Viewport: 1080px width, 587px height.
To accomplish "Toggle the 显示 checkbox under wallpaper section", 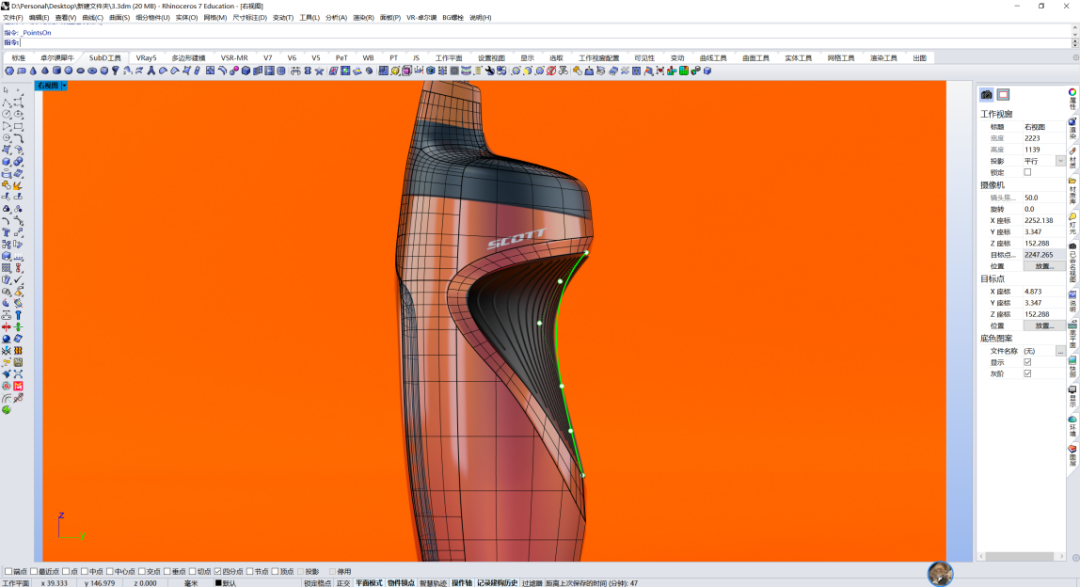I will click(1027, 362).
